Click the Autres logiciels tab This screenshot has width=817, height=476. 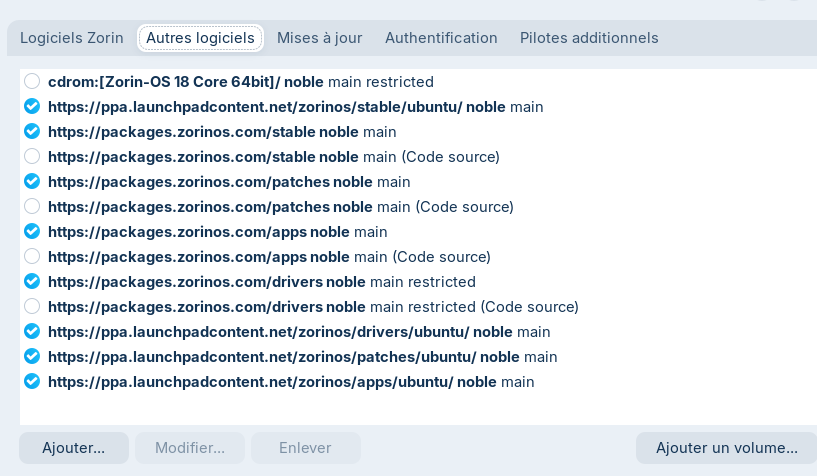(201, 38)
